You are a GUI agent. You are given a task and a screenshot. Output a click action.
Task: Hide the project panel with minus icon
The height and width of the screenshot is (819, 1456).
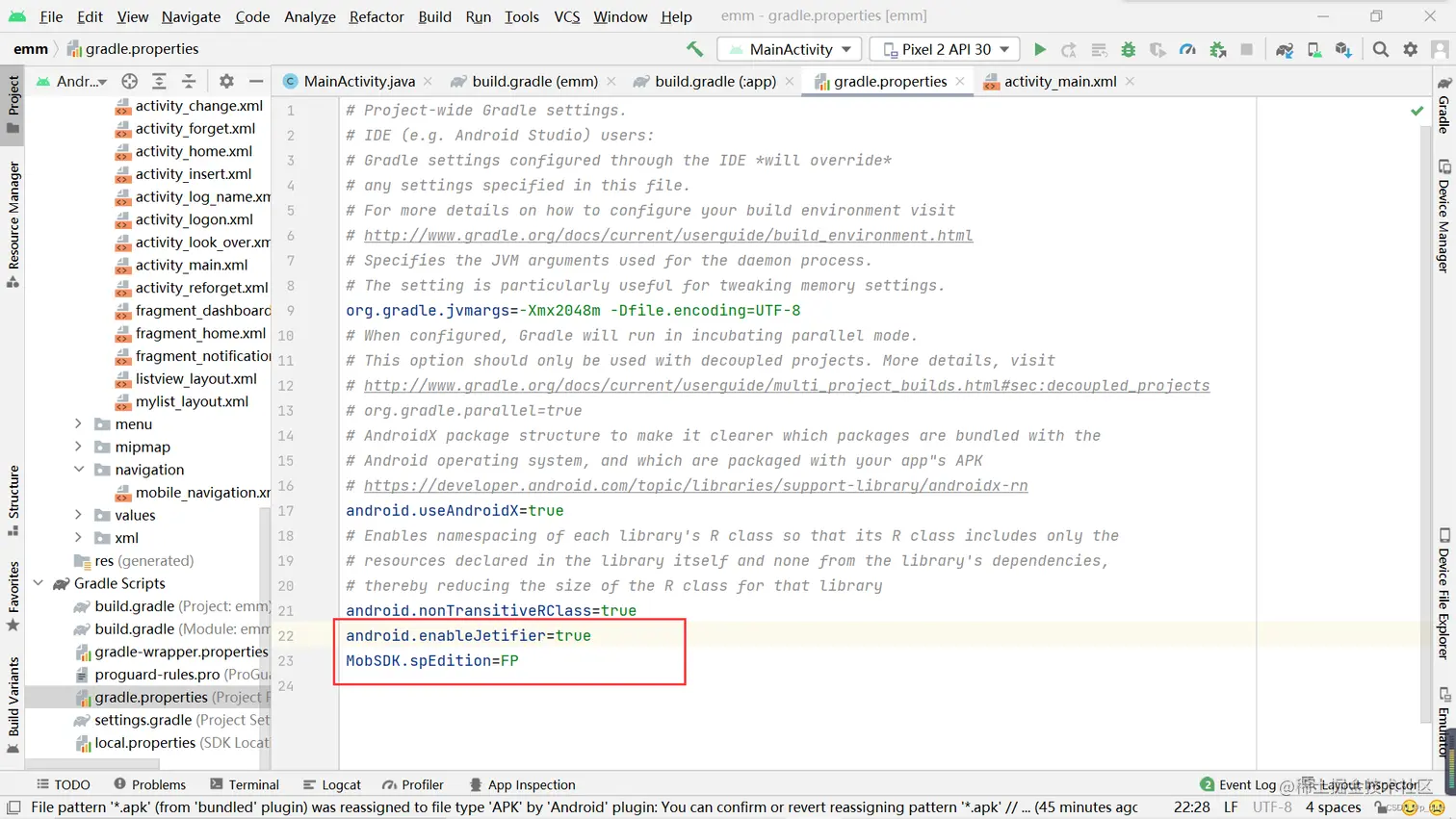pyautogui.click(x=256, y=82)
